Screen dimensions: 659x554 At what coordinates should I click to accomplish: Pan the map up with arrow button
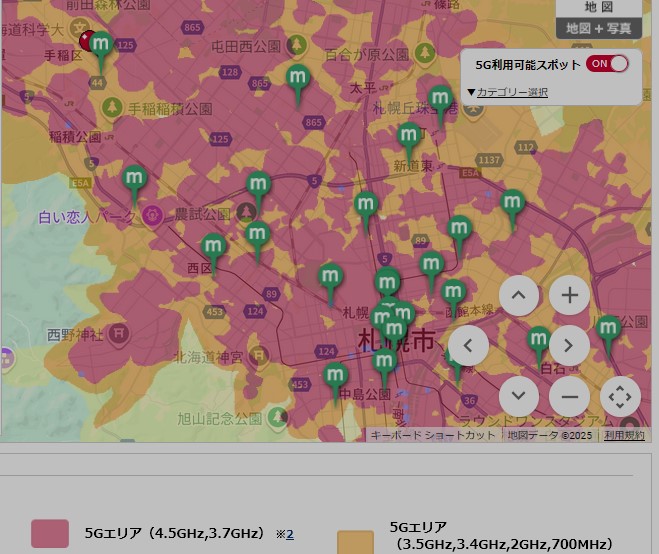pyautogui.click(x=518, y=295)
